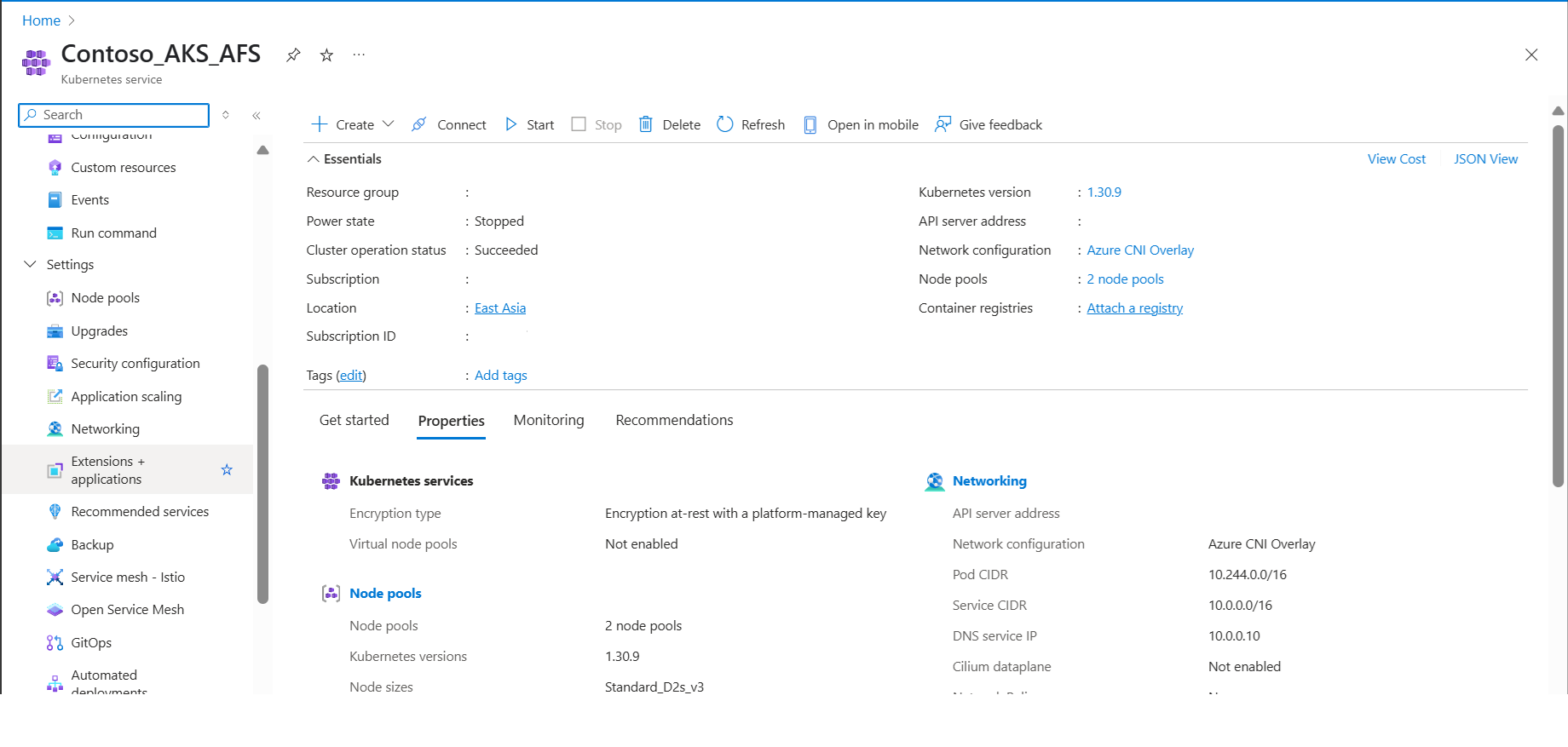Viewport: 1568px width, 747px height.
Task: Open Service mesh - Istio in sidebar
Action: click(x=128, y=577)
